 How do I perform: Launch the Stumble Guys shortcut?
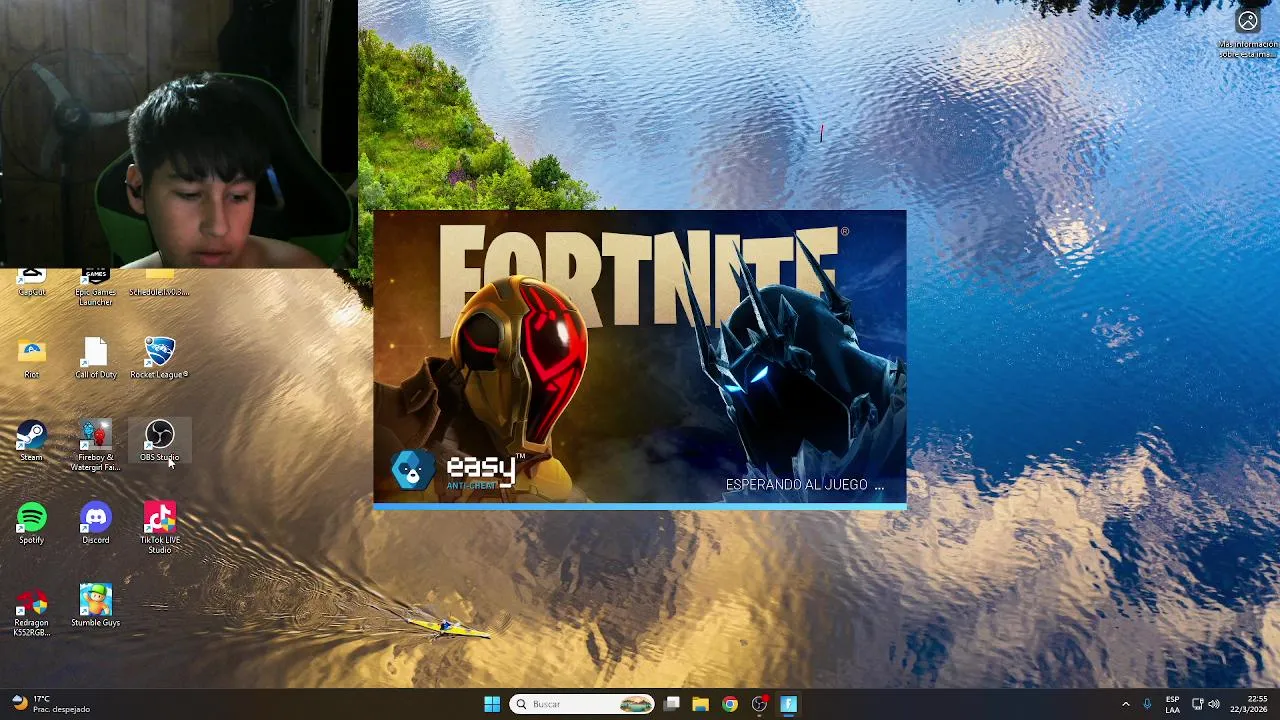pyautogui.click(x=96, y=606)
